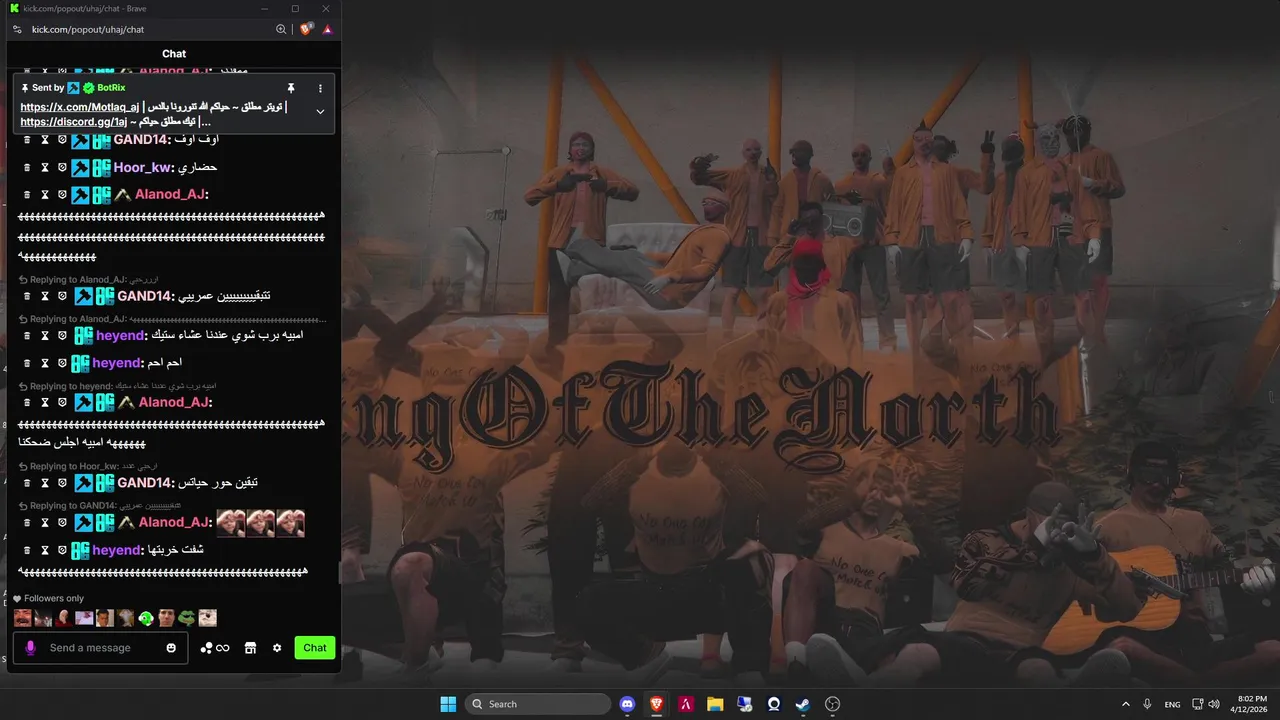1280x720 pixels.
Task: Open Discord from the taskbar
Action: tap(627, 704)
